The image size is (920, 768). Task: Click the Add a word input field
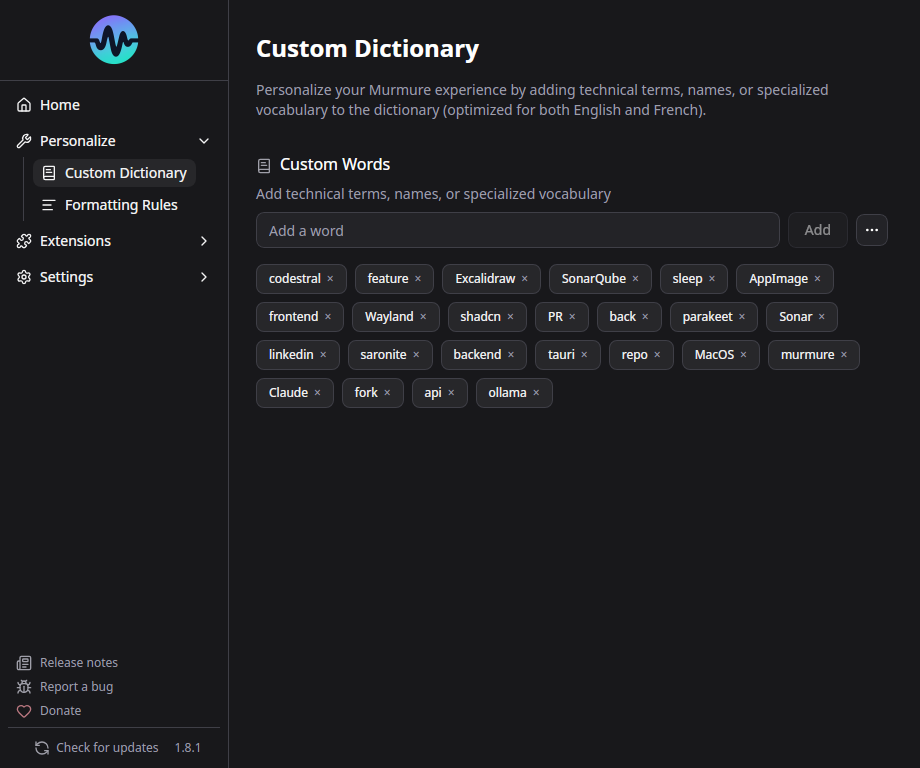(x=518, y=229)
